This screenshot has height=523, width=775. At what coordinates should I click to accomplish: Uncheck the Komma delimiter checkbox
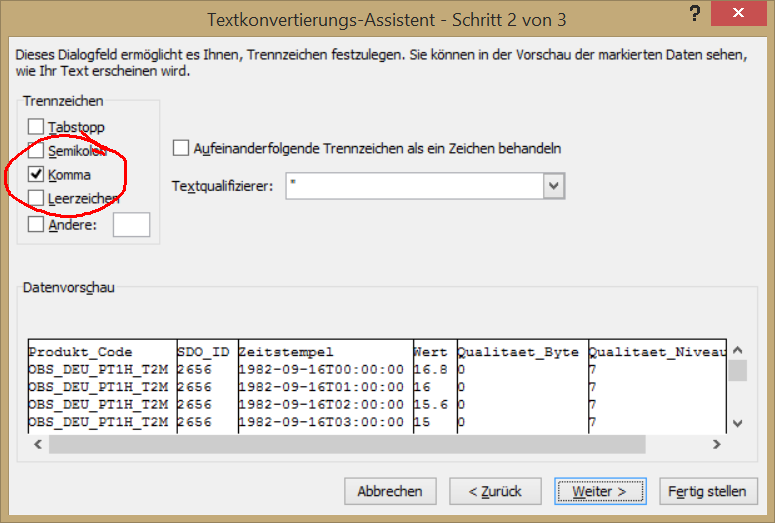[x=36, y=174]
